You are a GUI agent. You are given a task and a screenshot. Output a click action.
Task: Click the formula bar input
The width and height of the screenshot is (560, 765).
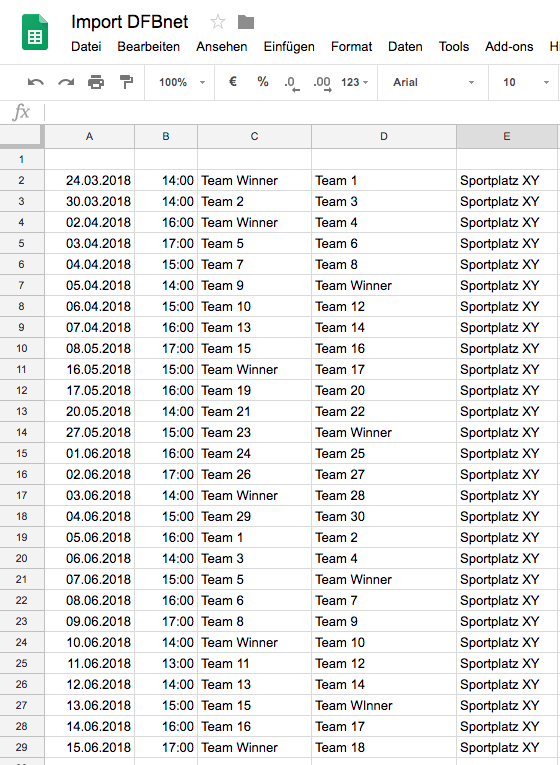coord(302,112)
